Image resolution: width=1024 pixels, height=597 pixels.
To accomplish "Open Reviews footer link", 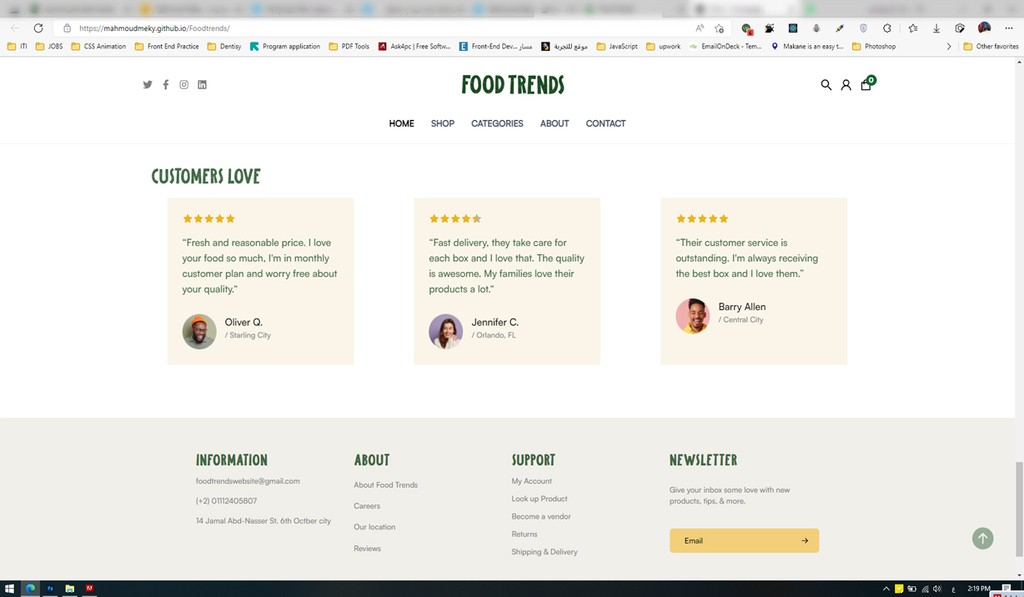I will point(367,548).
